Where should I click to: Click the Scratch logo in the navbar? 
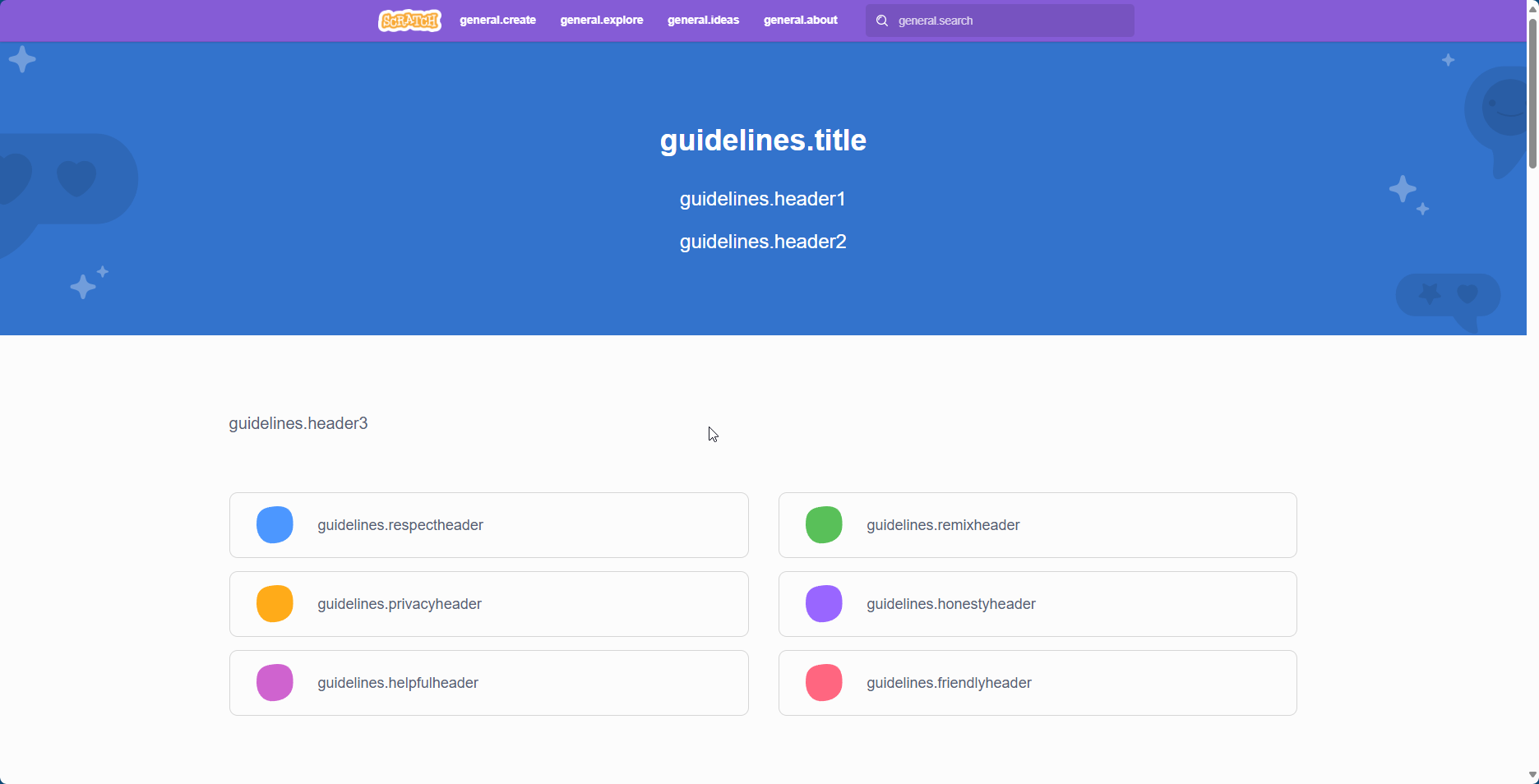409,21
